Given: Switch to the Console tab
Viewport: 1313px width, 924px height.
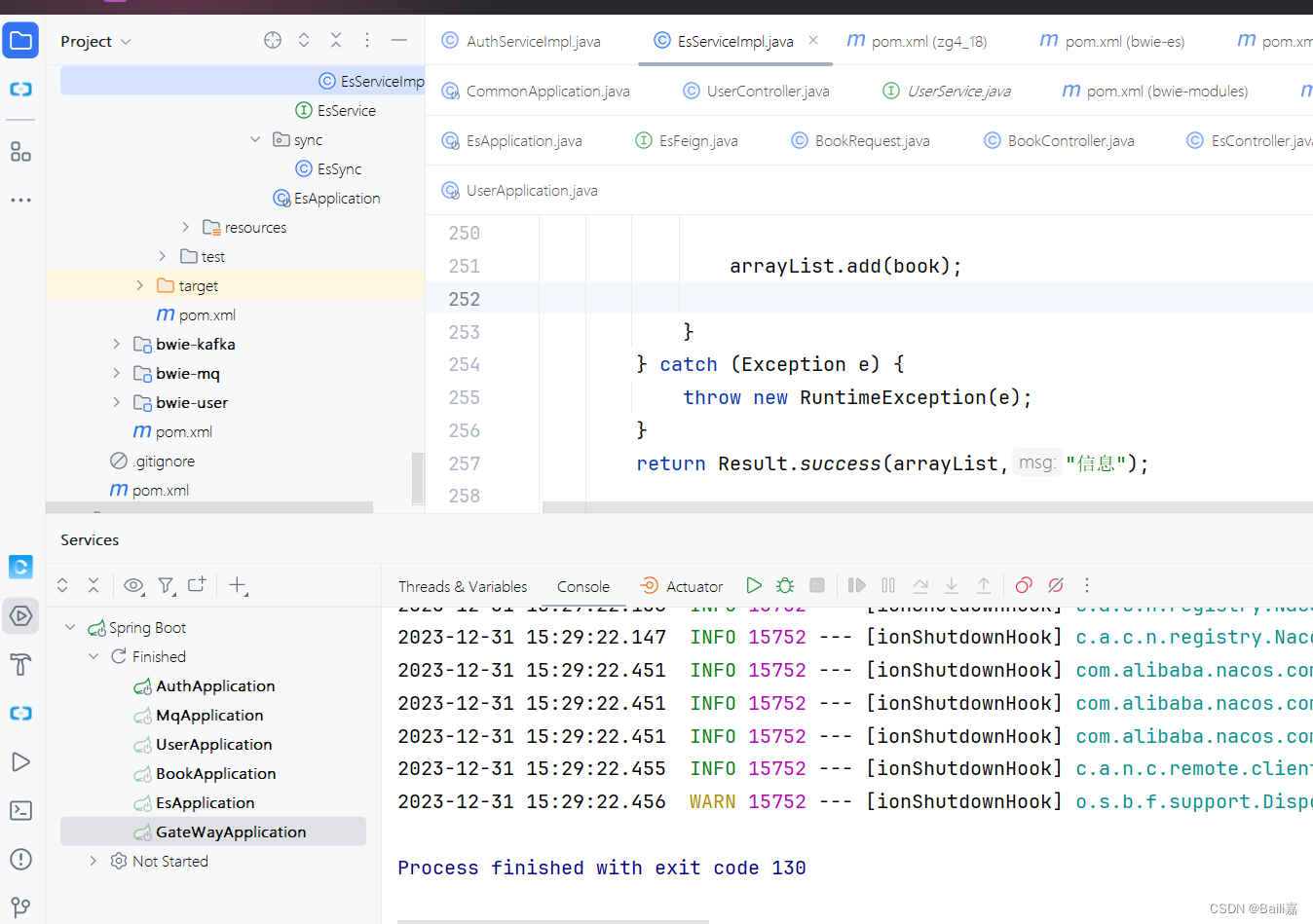Looking at the screenshot, I should pos(582,585).
